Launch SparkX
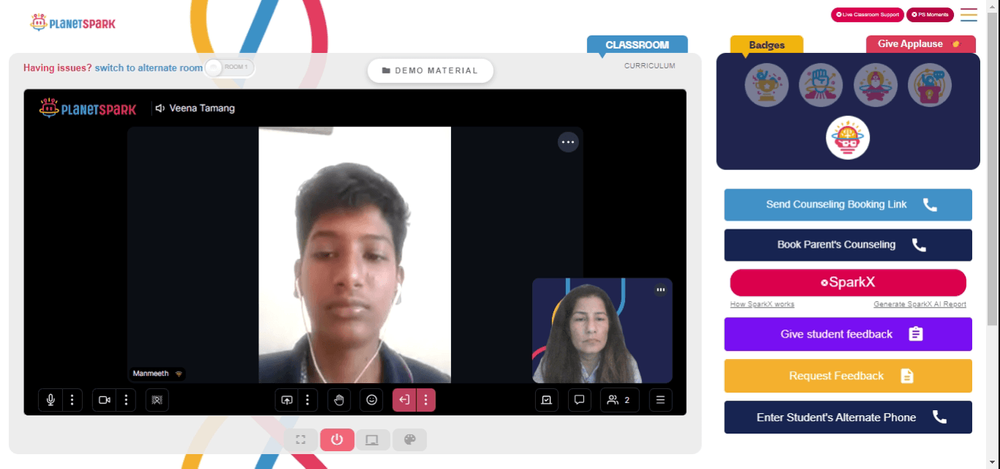This screenshot has width=1000, height=469. pos(848,283)
